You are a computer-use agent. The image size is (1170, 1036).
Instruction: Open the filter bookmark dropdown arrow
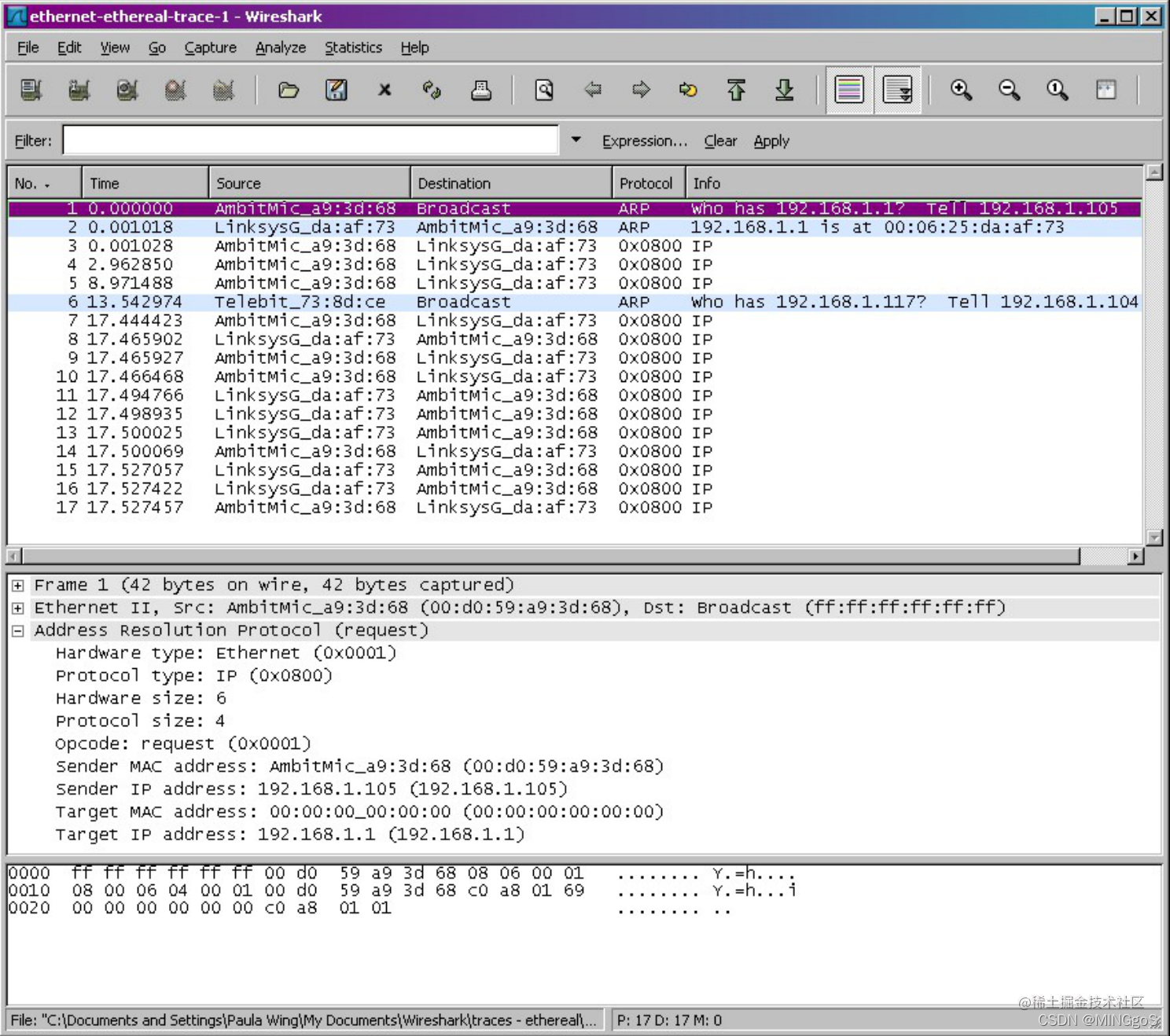point(576,140)
